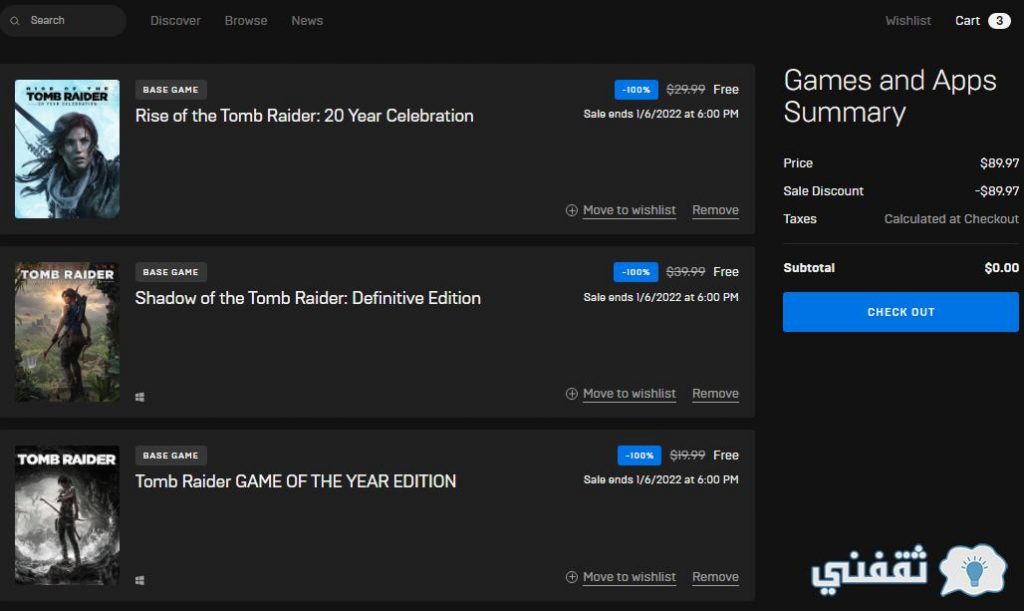Go to the Wishlist page
This screenshot has width=1024, height=611.
pyautogui.click(x=908, y=21)
